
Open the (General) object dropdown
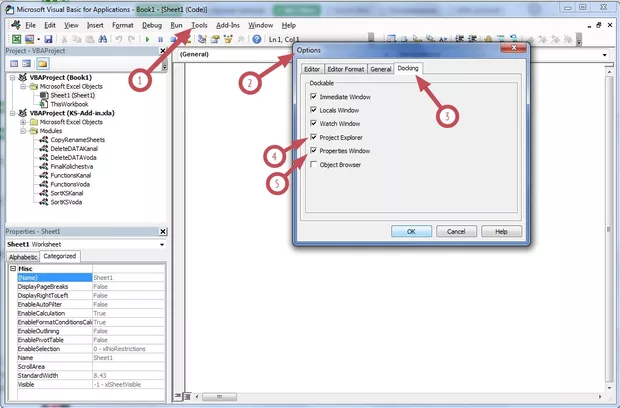(233, 54)
